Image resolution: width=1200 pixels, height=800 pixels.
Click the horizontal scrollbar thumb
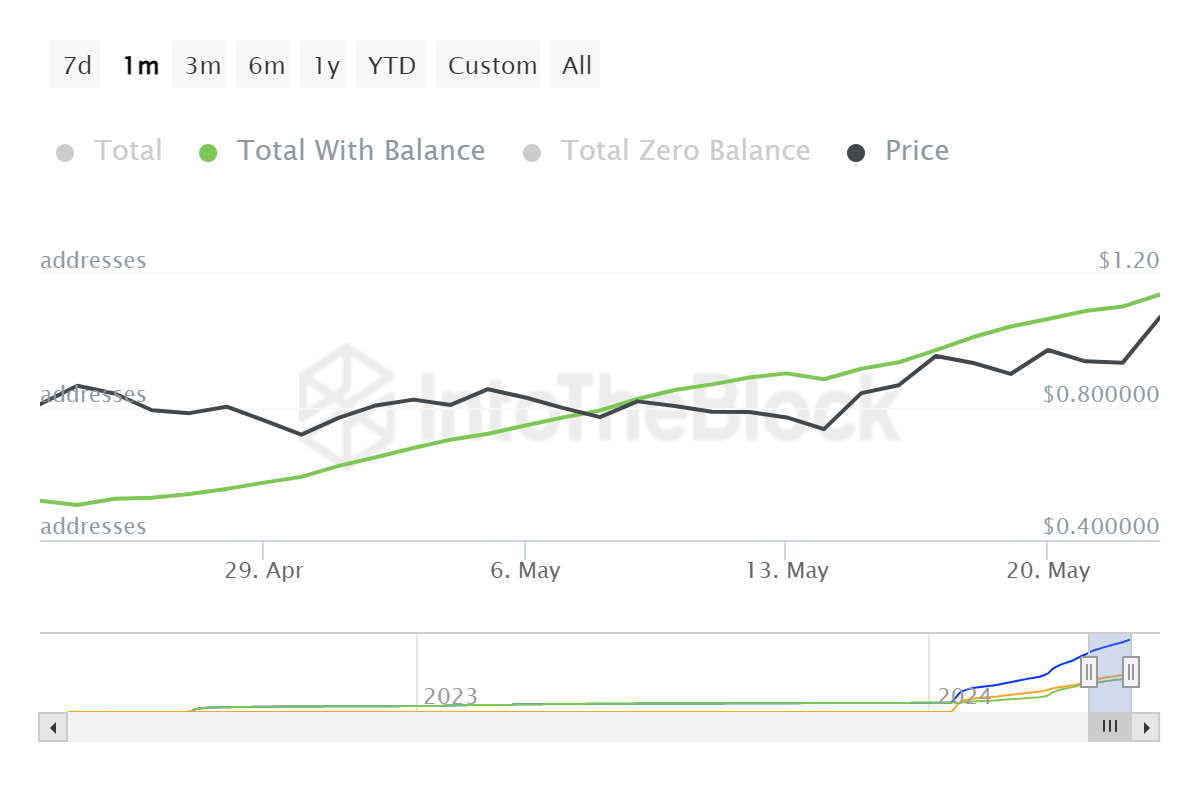coord(1109,727)
